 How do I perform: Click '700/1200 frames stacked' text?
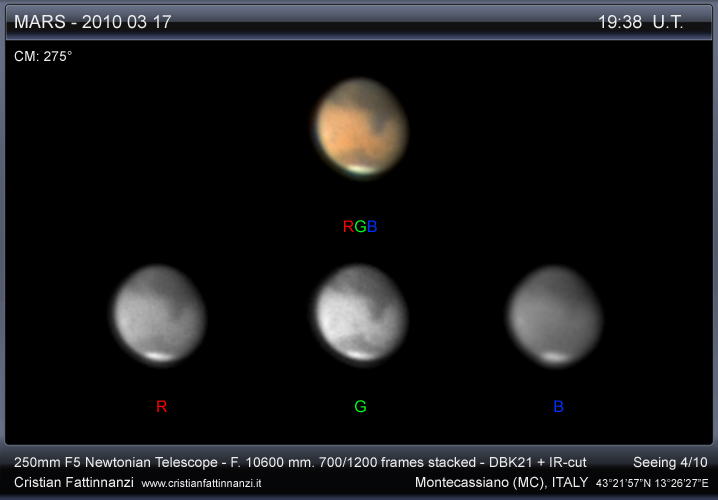tap(397, 462)
